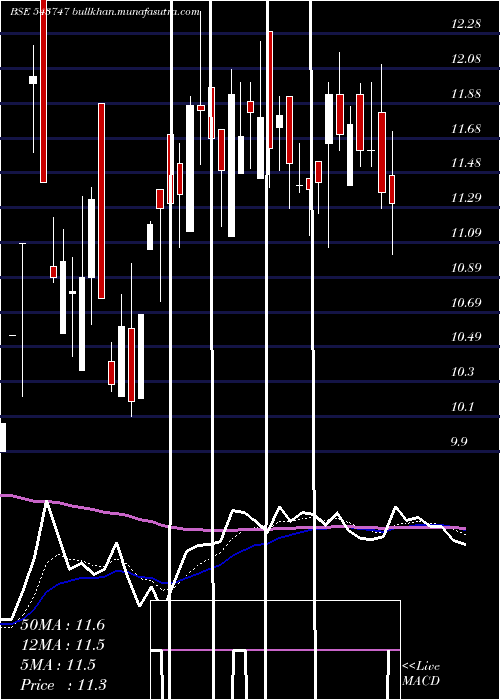Click the 10.89 price axis label
This screenshot has width=500, height=700.
[x=466, y=268]
